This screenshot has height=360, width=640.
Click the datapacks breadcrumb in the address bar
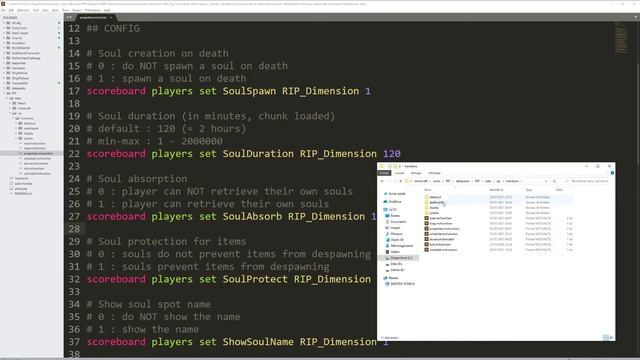tap(462, 181)
